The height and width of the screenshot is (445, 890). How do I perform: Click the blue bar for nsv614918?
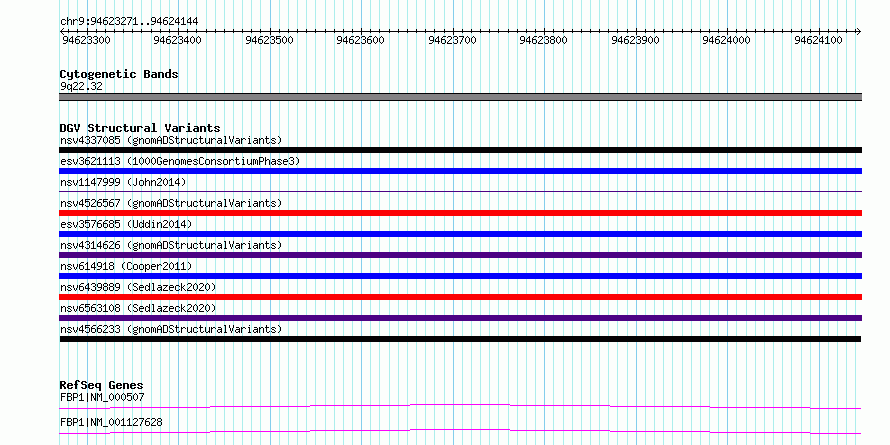point(460,276)
